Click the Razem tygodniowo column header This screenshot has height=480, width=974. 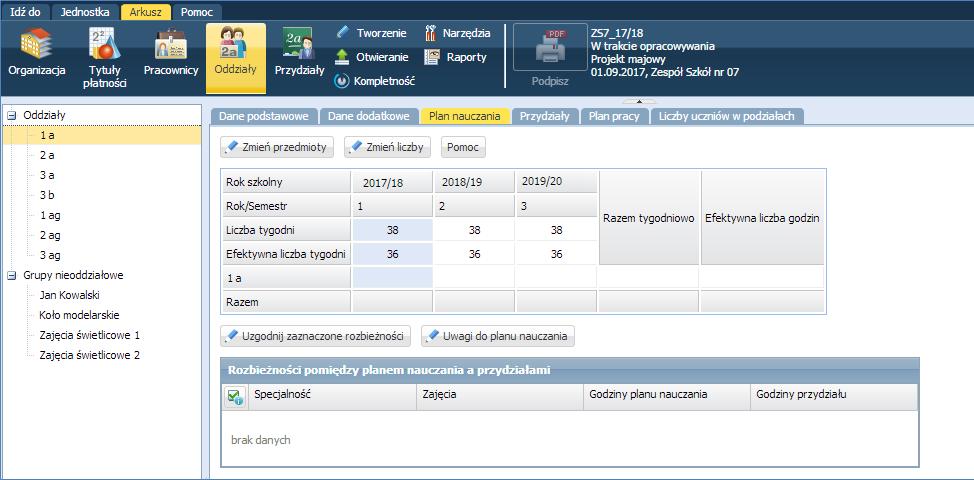tap(649, 218)
